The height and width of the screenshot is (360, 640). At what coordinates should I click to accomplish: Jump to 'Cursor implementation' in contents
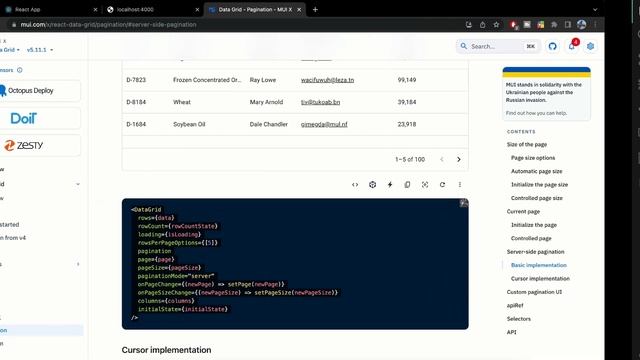point(540,279)
